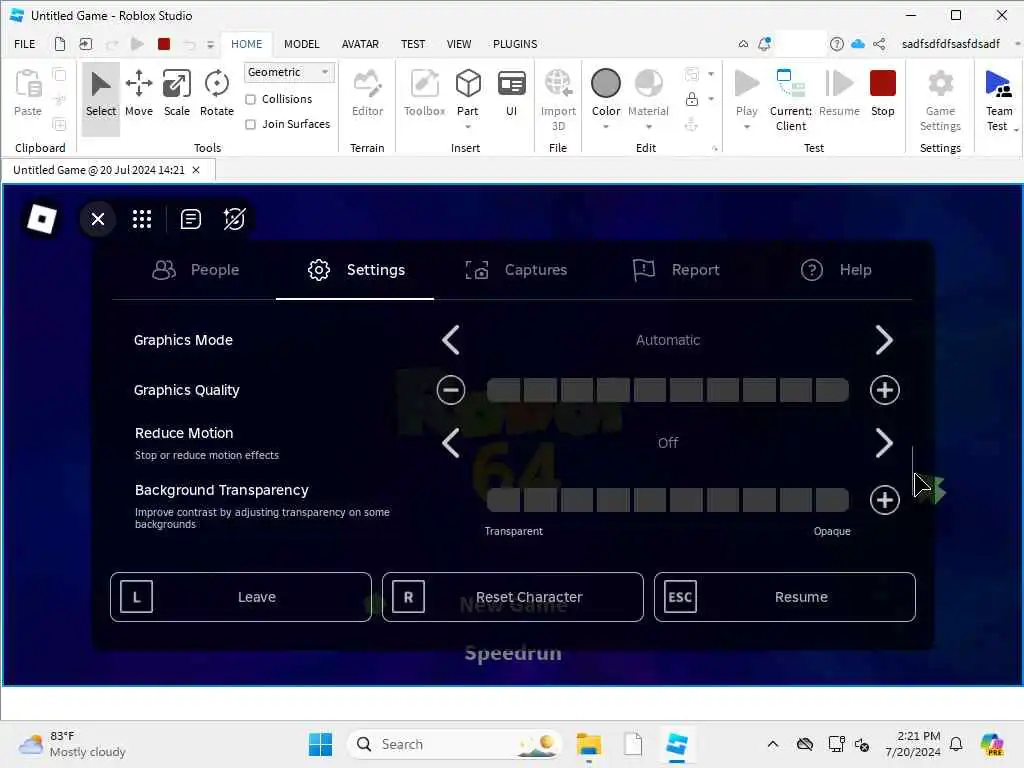
Task: Click the Graphics Quality slider bar
Action: (x=667, y=390)
